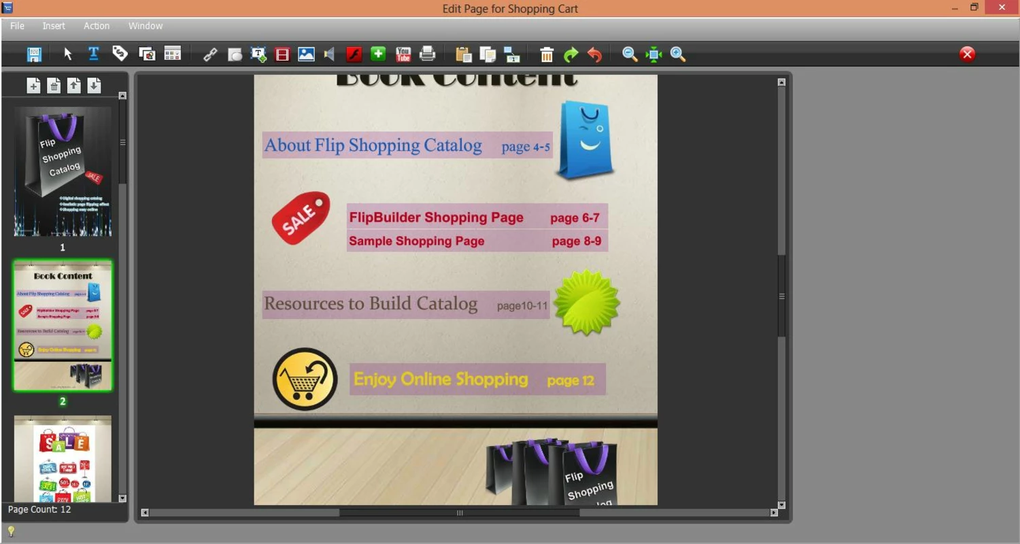Click the green redo arrow
Image resolution: width=1020 pixels, height=544 pixels.
pyautogui.click(x=571, y=55)
